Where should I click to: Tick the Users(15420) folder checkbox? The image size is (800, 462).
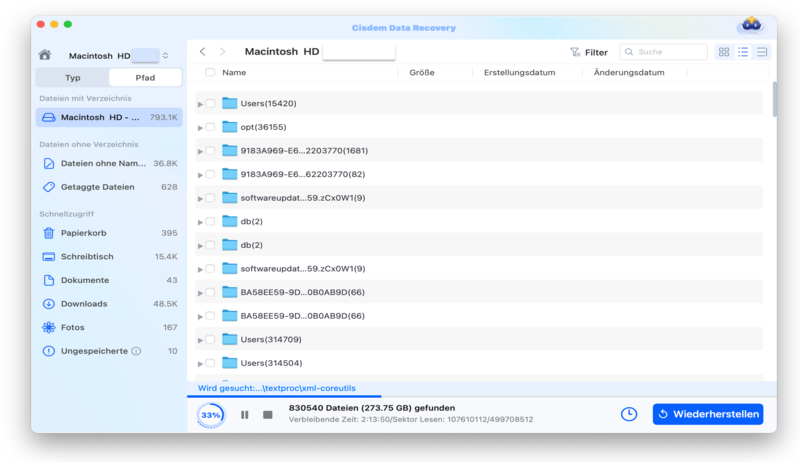(210, 104)
